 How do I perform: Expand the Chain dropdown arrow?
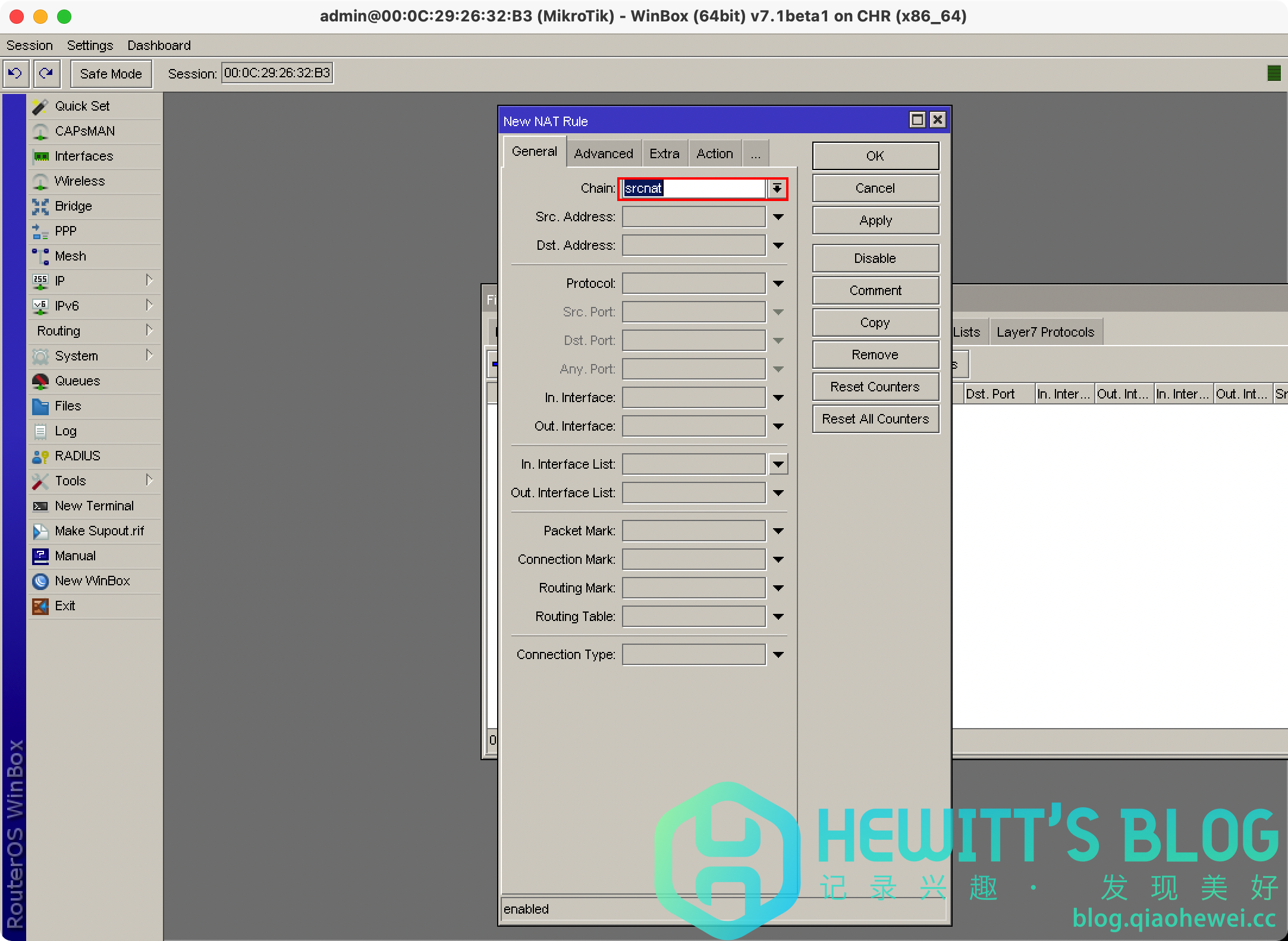click(x=777, y=189)
